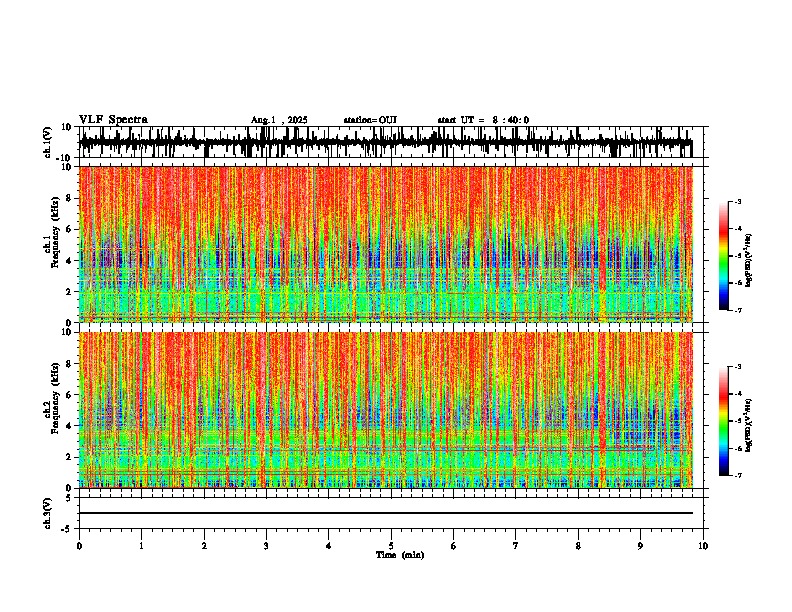Viewport: 792px width, 612px height.
Task: Click the 'Time (min)' axis title
Action: coord(400,555)
